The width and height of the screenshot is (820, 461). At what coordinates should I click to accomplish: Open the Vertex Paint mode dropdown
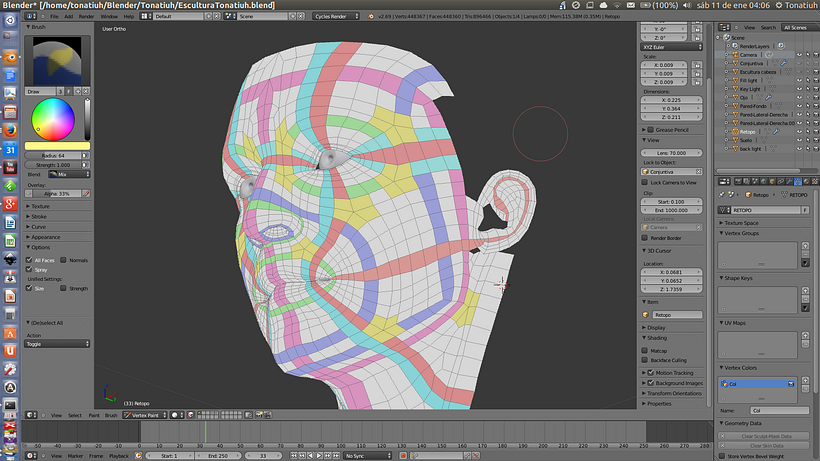point(145,415)
